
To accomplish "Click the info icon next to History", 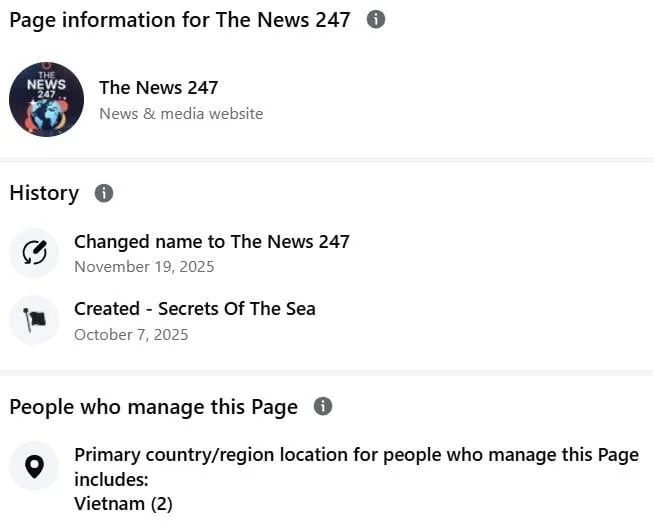I will 103,193.
